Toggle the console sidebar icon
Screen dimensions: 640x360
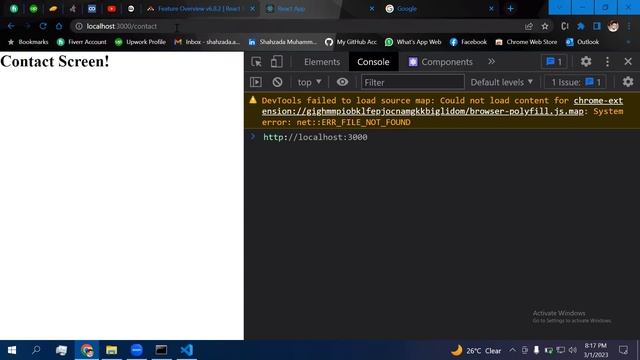coord(256,82)
